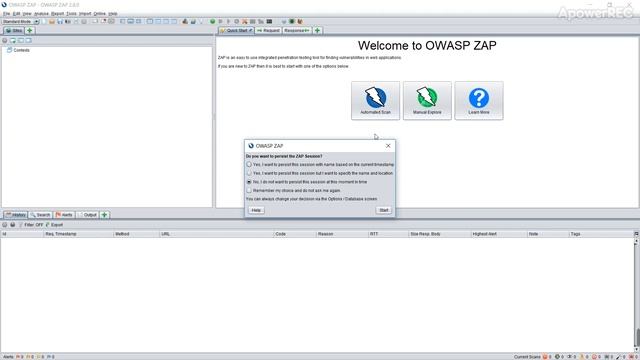Click the black console icon in top toolbar
The image size is (640, 360).
(x=269, y=21)
